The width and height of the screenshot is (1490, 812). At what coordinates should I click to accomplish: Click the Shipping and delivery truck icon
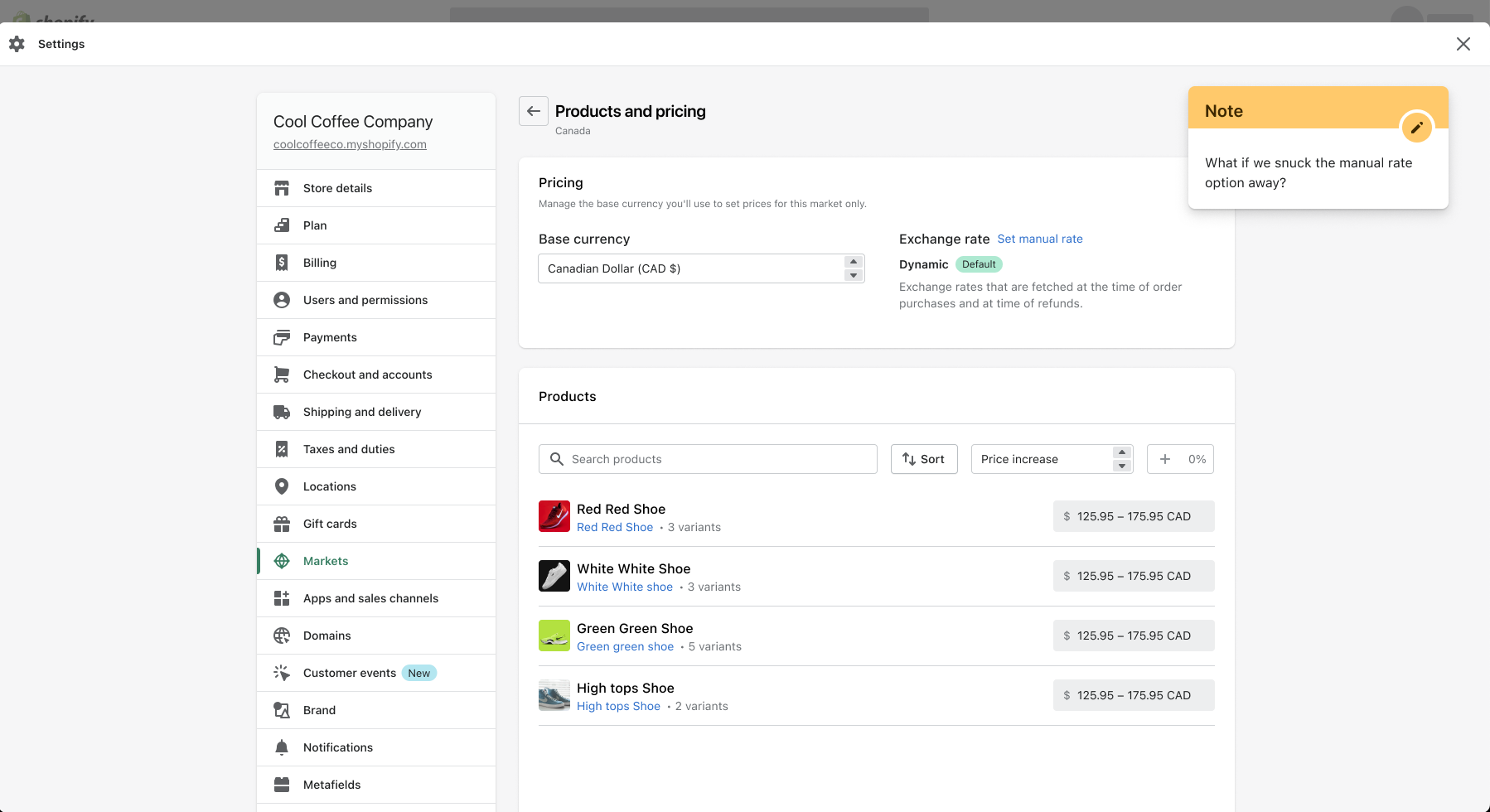(x=282, y=412)
